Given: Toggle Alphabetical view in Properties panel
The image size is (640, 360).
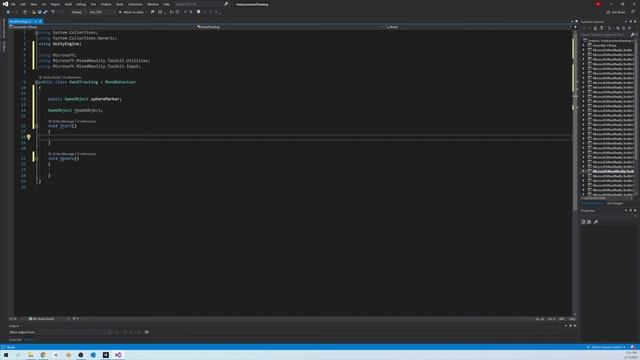Looking at the screenshot, I should coord(589,222).
